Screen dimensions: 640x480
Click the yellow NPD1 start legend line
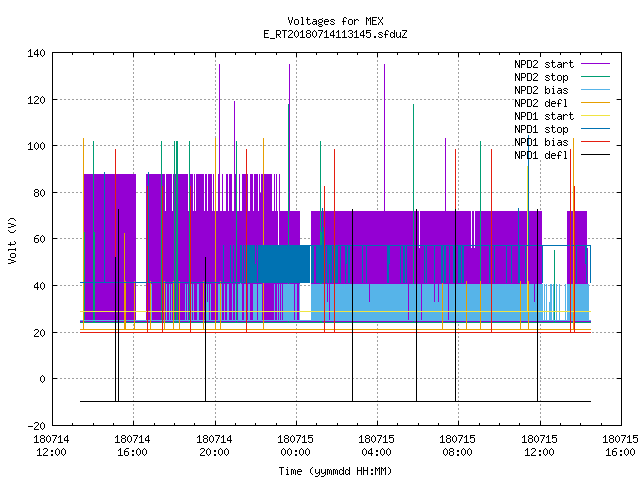pos(595,116)
